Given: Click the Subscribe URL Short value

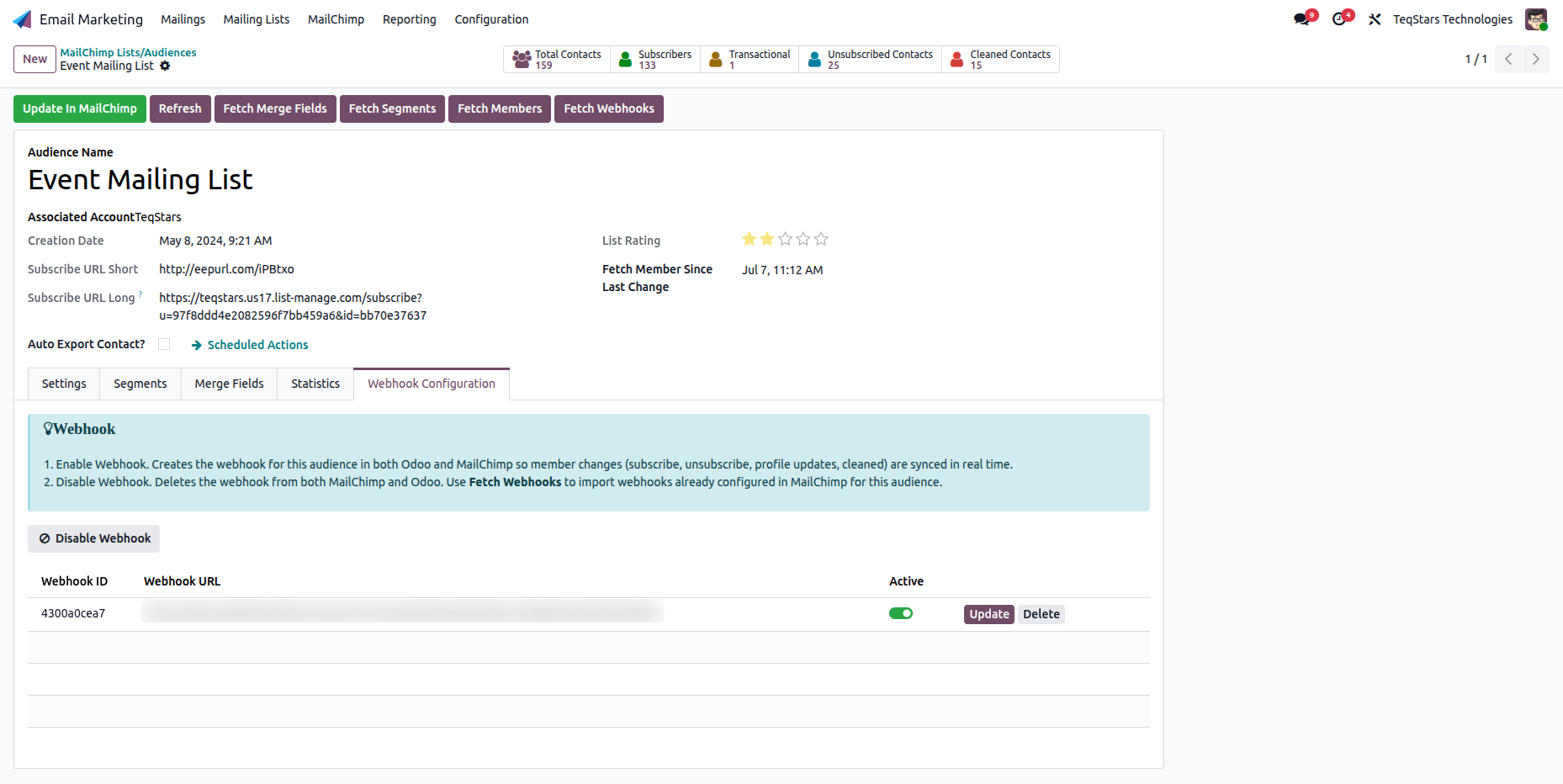Looking at the screenshot, I should click(x=226, y=269).
